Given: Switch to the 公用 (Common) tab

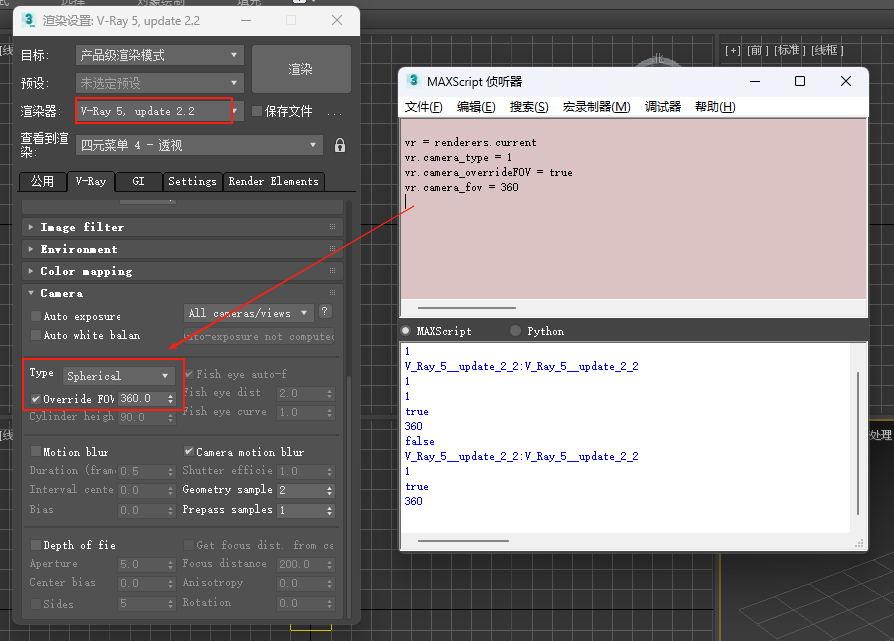Looking at the screenshot, I should [42, 181].
